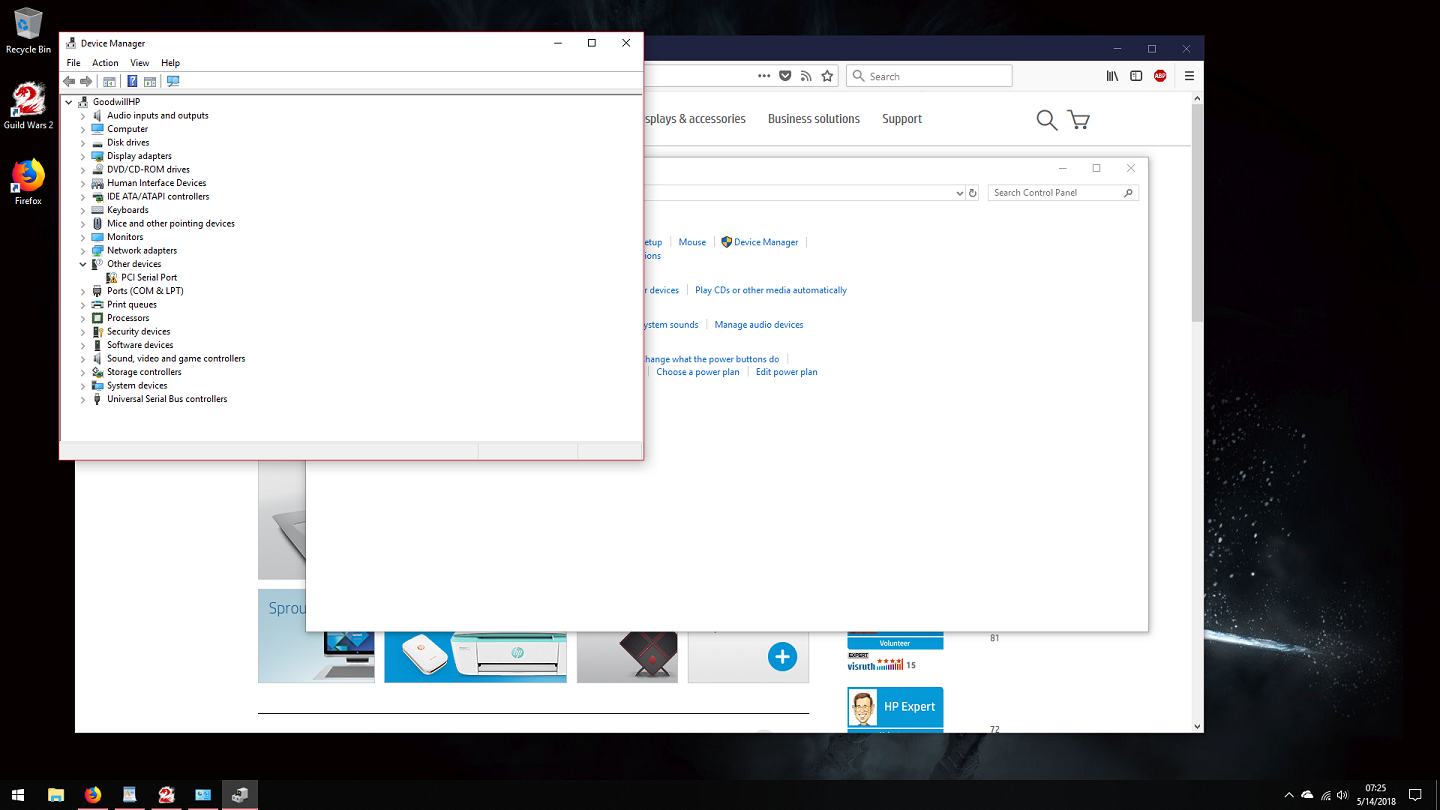Expand Universal Serial Bus controllers node

coord(83,399)
